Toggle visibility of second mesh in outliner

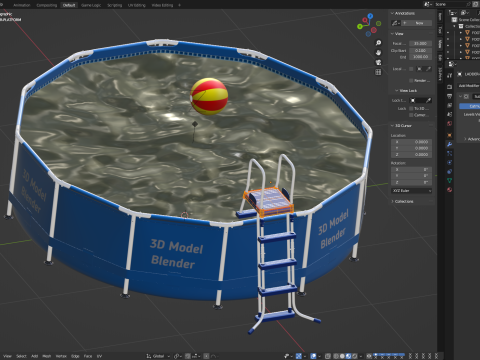coord(448,39)
